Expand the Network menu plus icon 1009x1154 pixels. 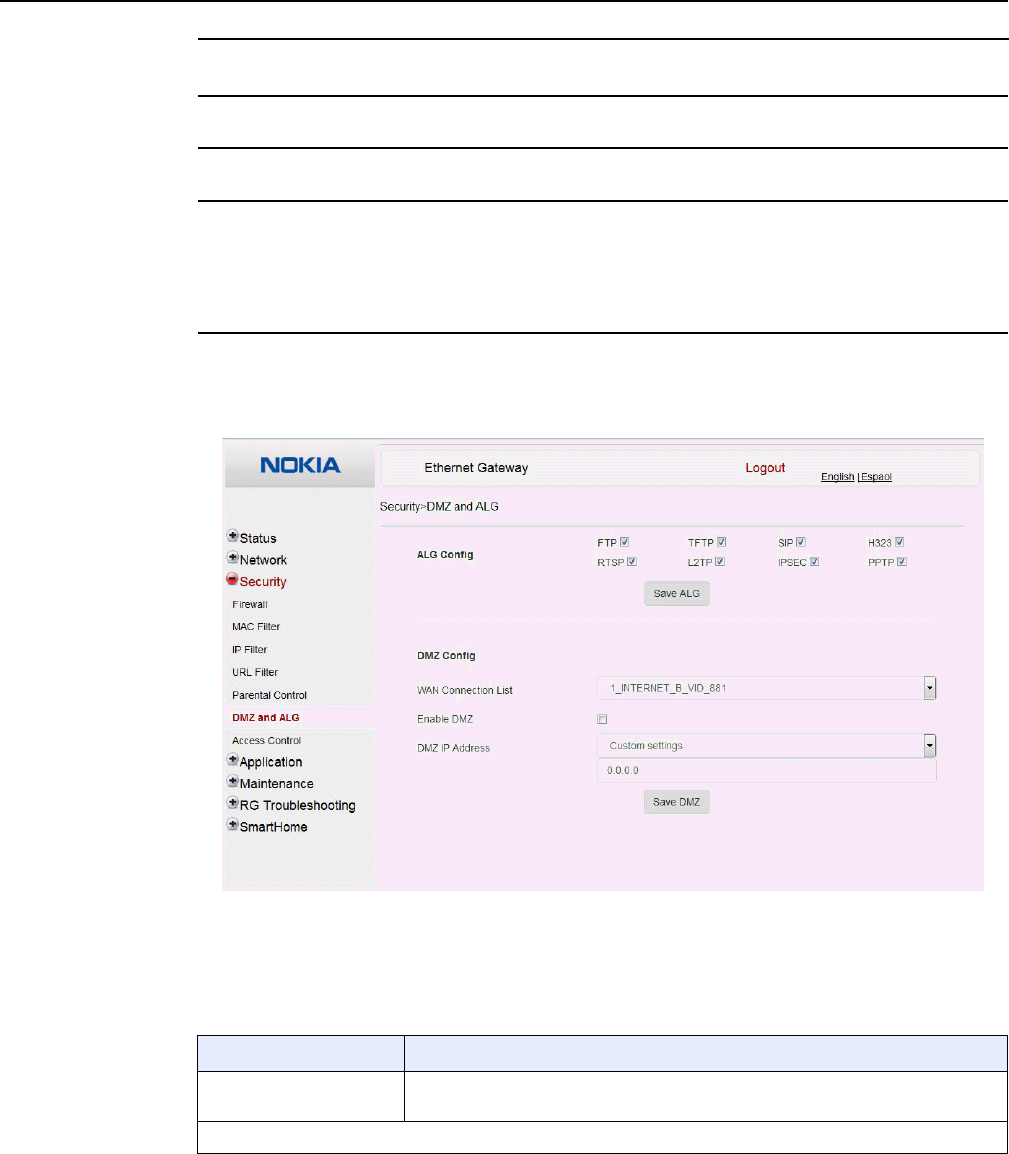tap(233, 558)
